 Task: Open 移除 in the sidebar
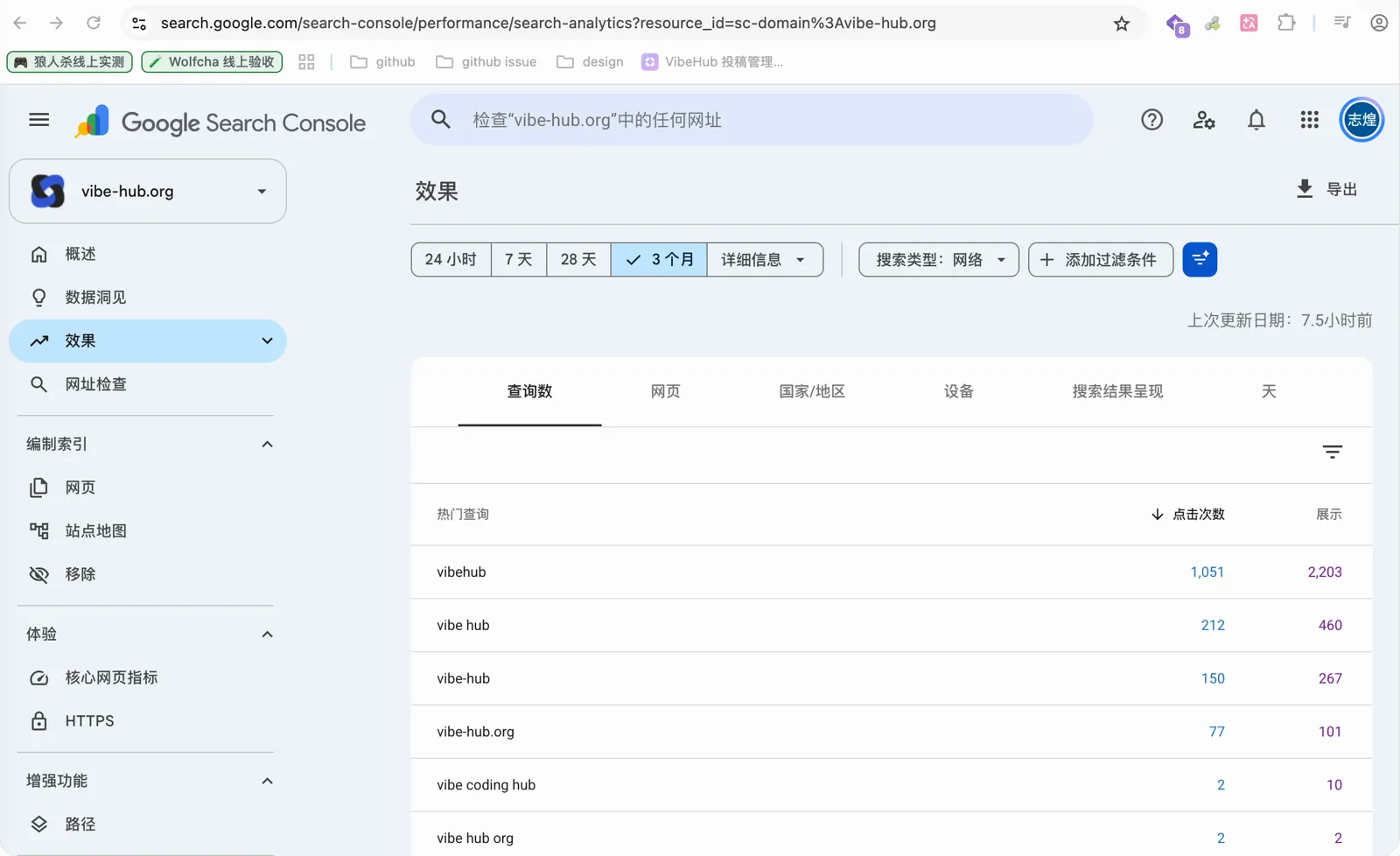(148, 574)
